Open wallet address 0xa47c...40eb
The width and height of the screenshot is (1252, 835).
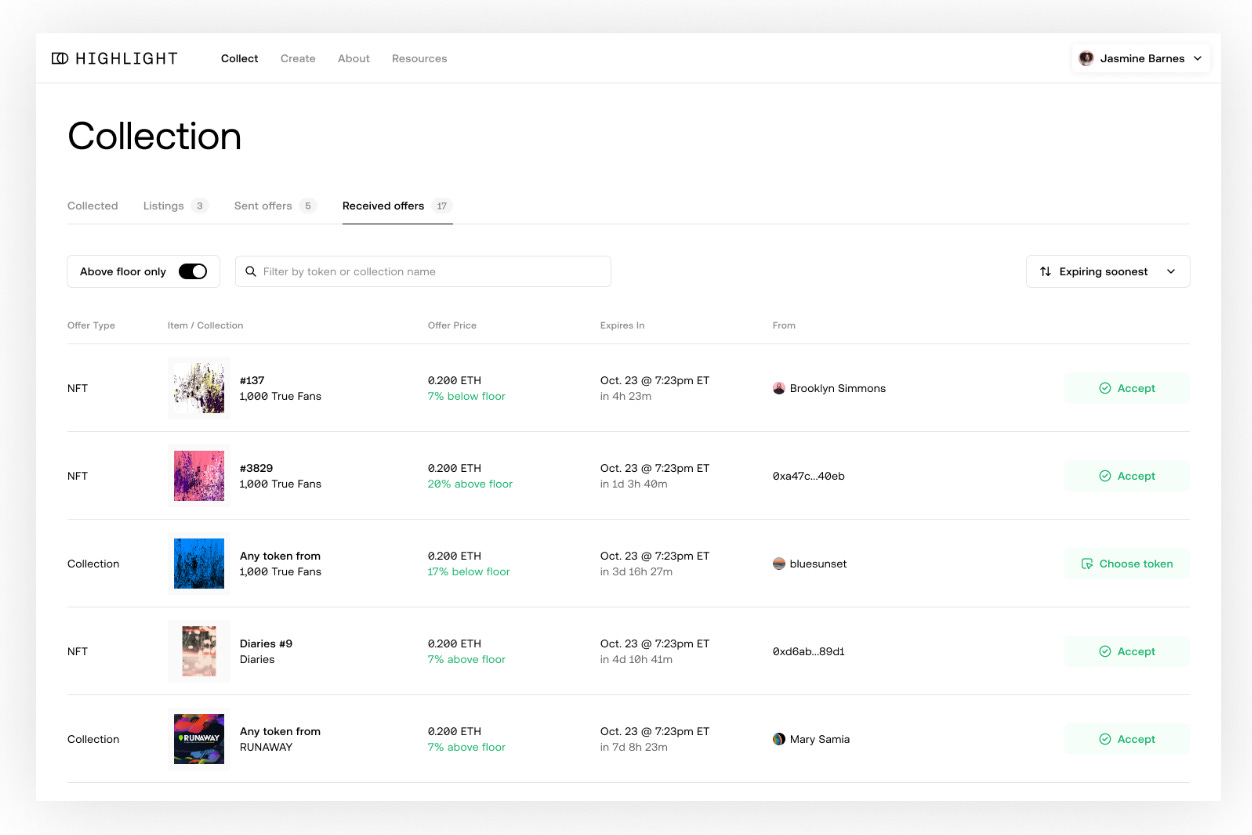coord(808,476)
